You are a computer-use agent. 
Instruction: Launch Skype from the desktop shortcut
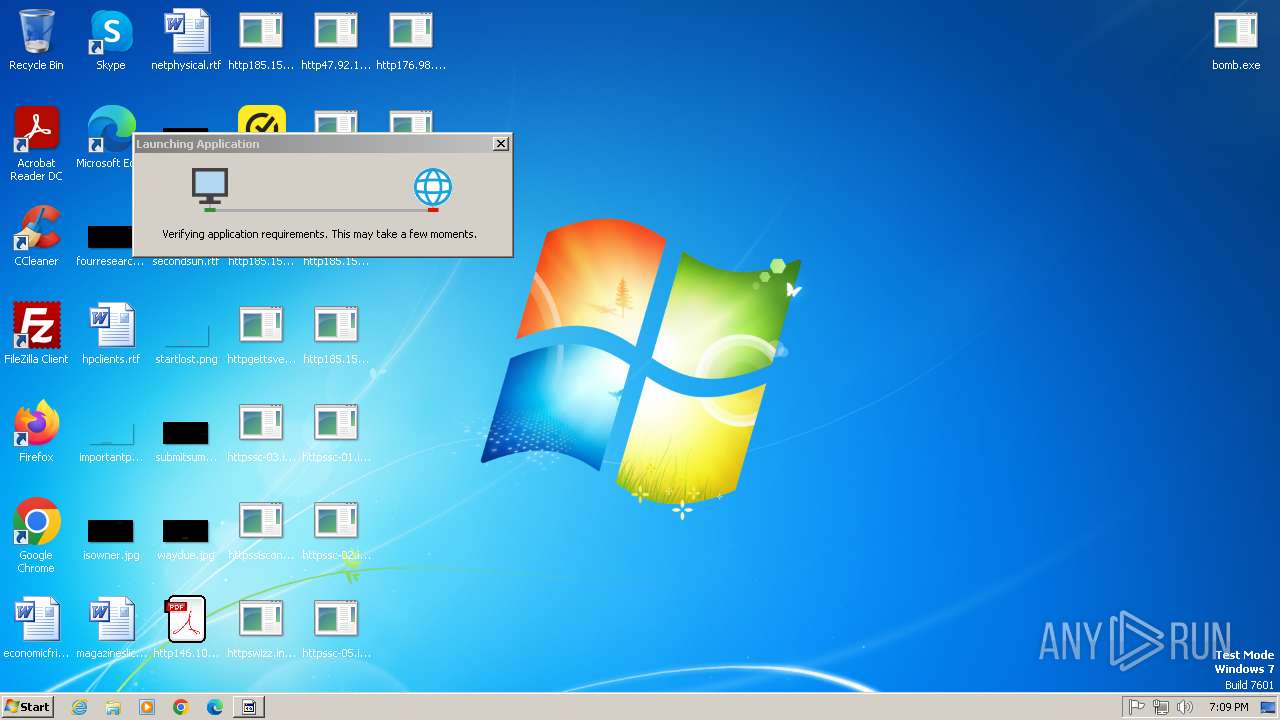pos(111,40)
